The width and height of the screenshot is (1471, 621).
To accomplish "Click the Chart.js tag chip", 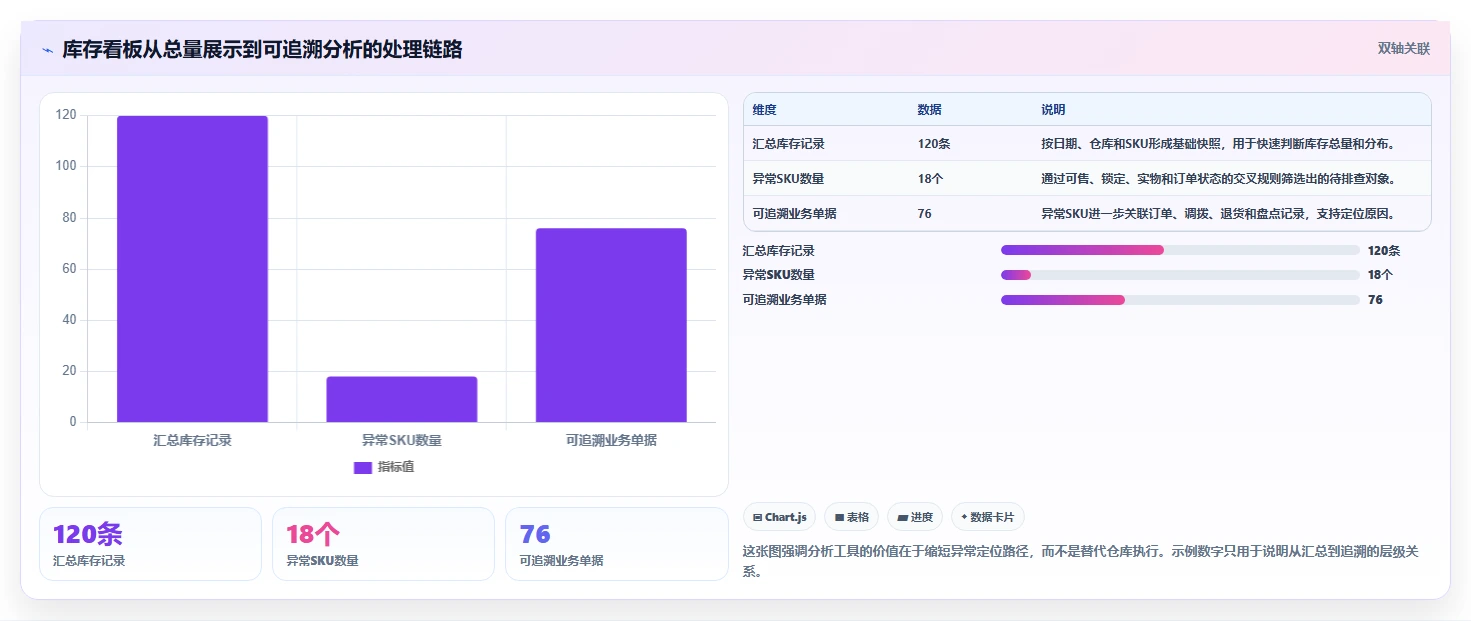I will (779, 517).
